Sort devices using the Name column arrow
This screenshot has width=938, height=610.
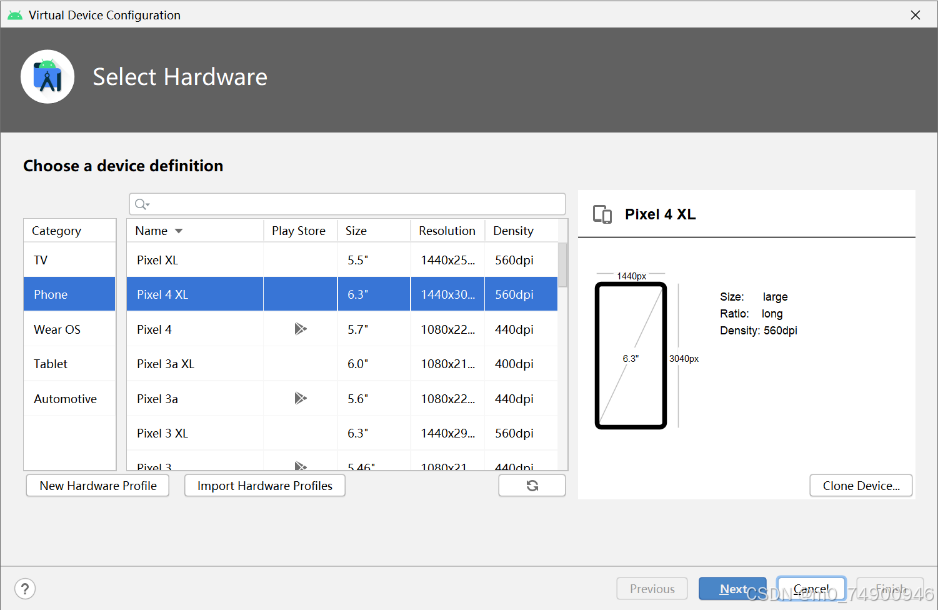178,231
